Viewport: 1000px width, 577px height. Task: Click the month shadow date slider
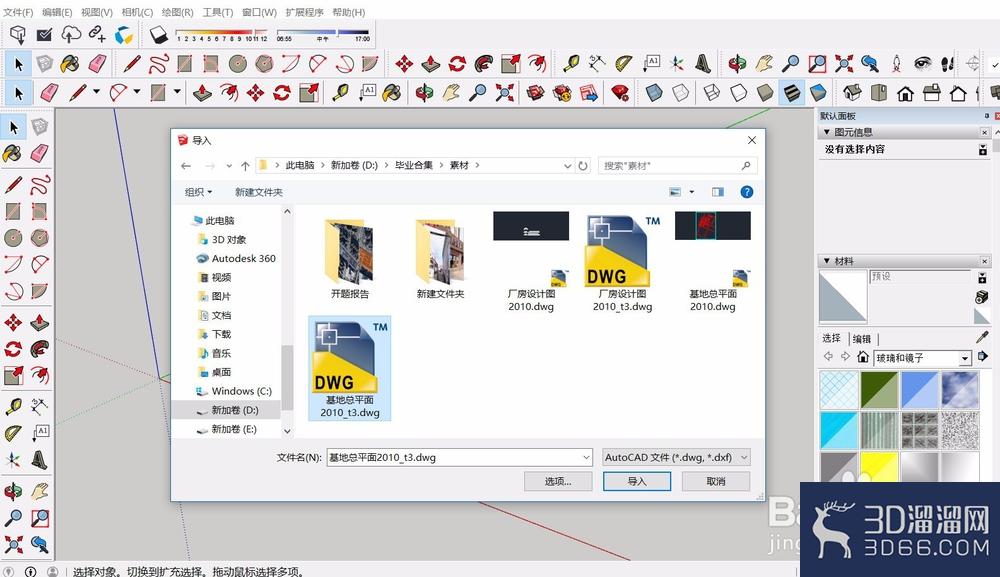click(221, 34)
